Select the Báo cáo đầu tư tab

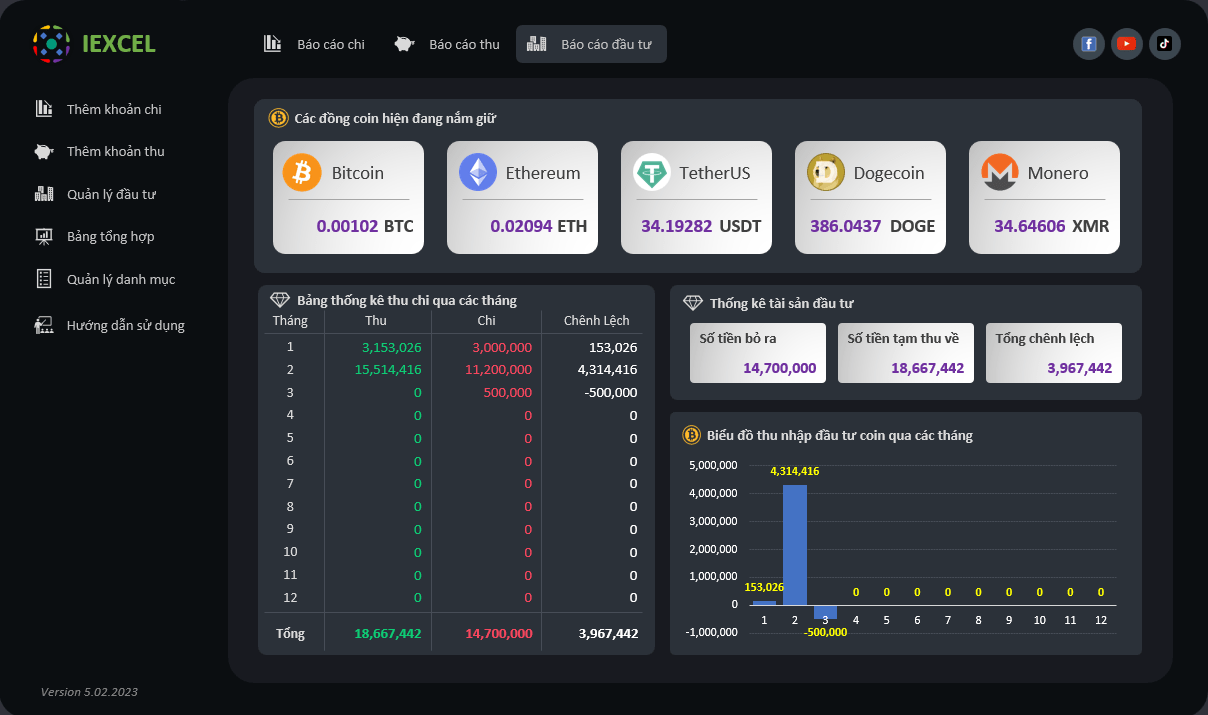(x=591, y=44)
